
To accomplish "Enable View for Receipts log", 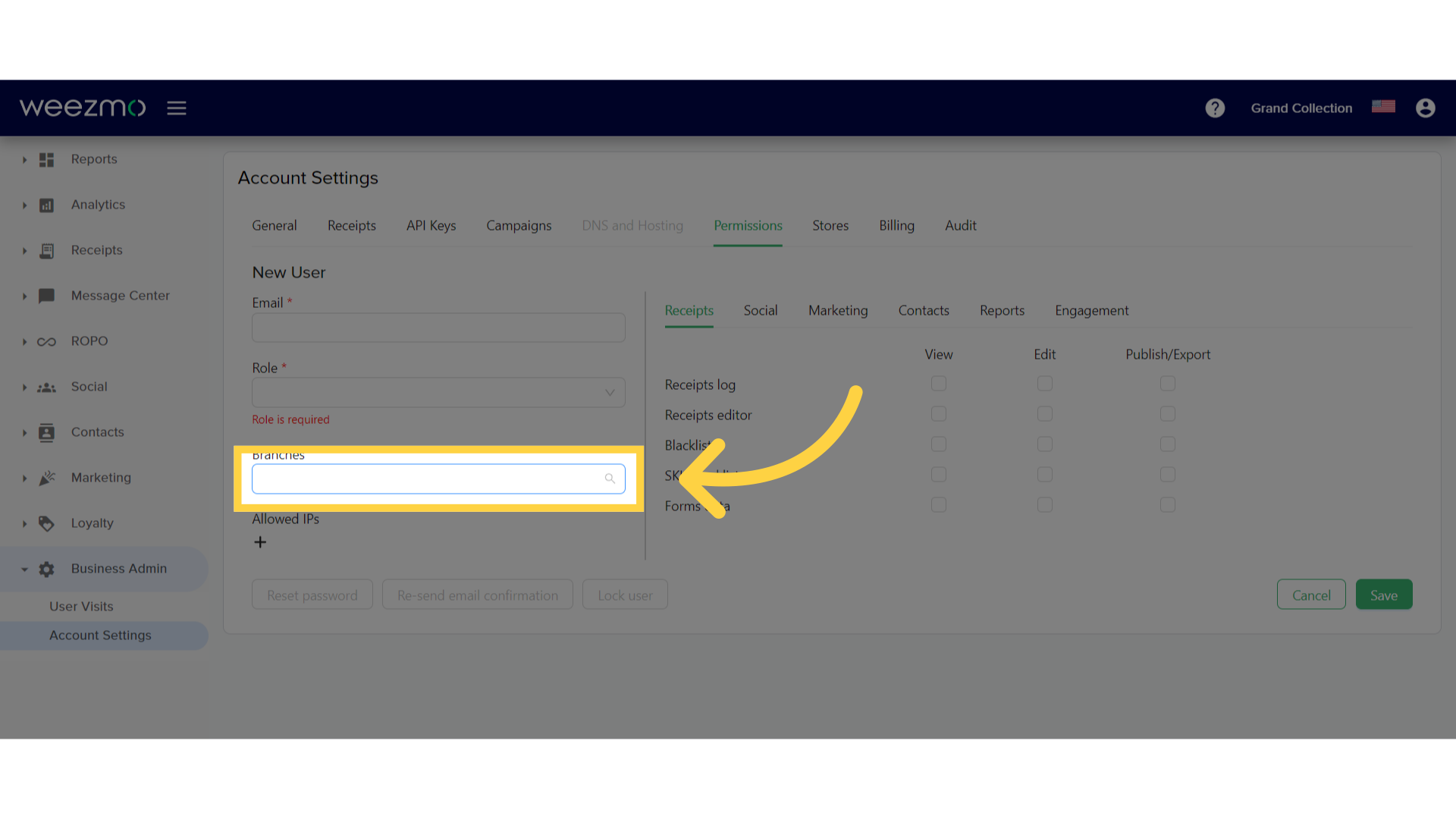I will (939, 384).
